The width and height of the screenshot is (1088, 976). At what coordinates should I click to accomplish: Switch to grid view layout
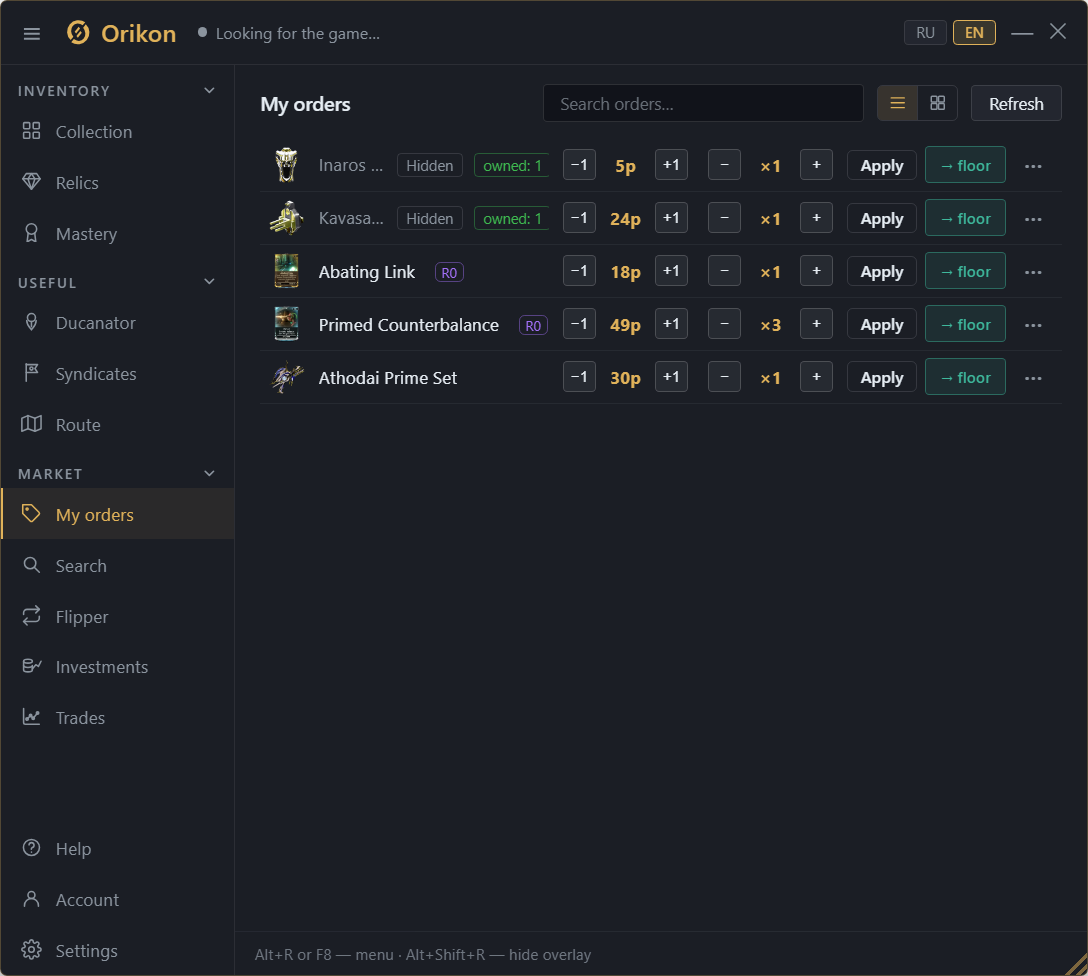pyautogui.click(x=937, y=103)
